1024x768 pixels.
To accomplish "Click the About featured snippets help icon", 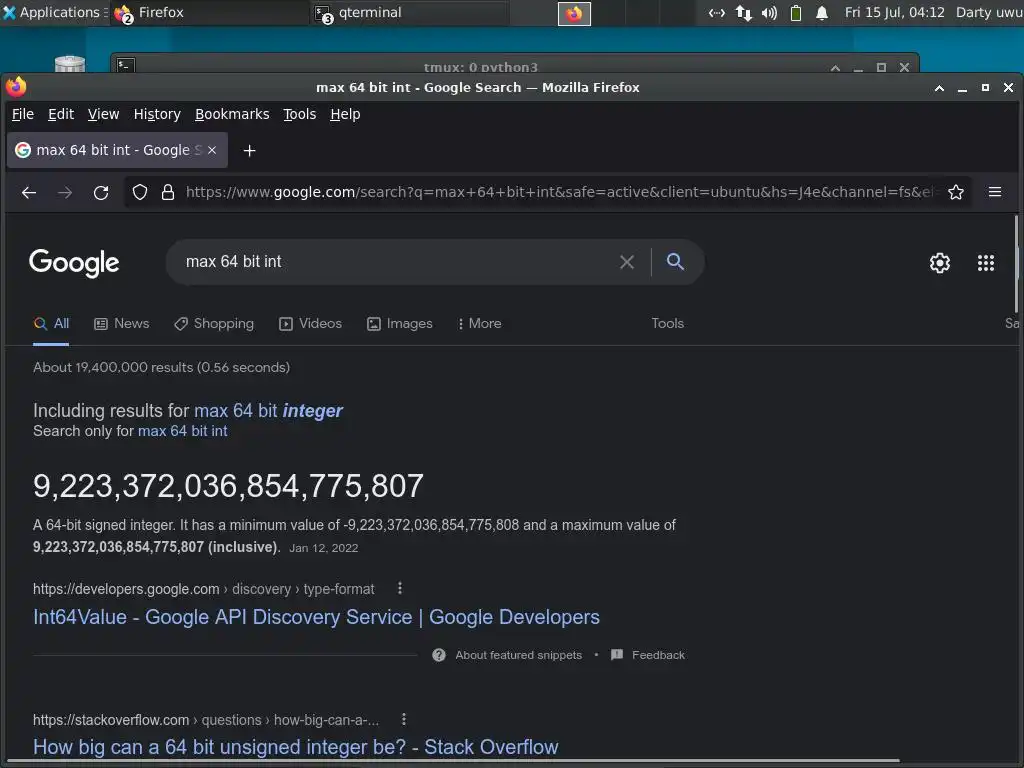I will pos(439,655).
